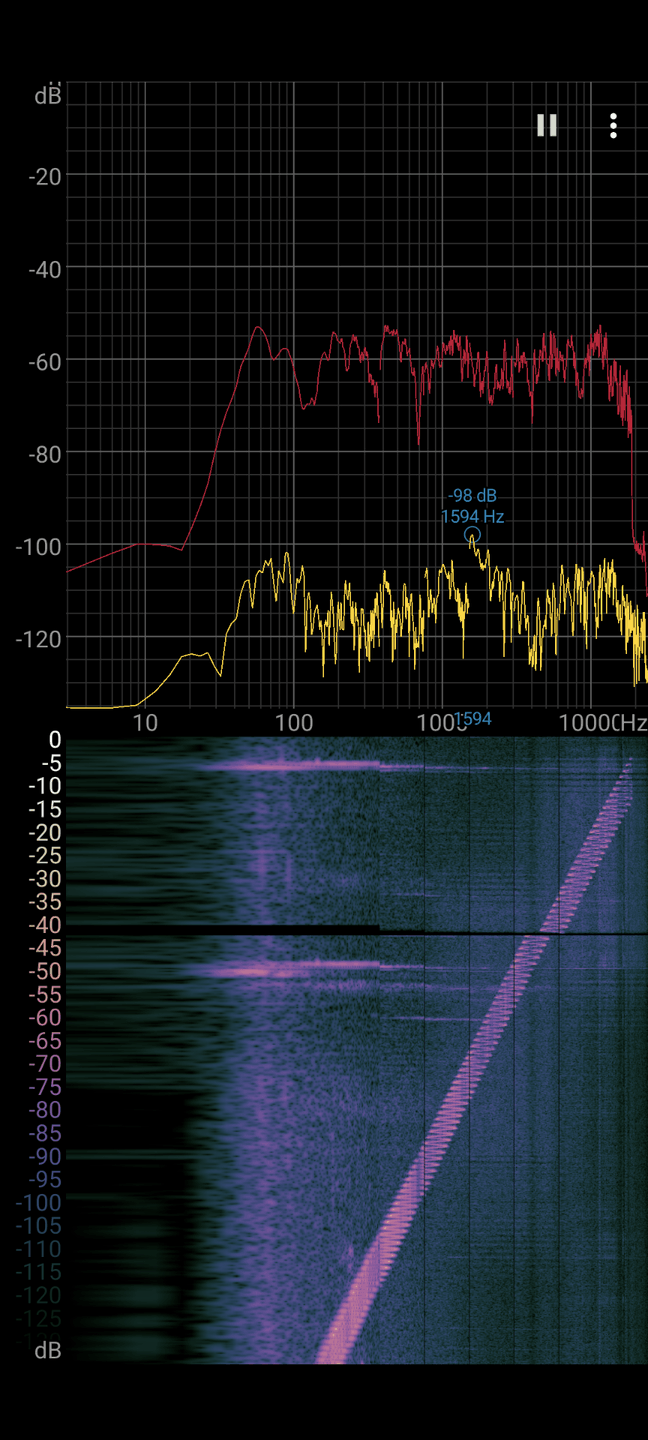The image size is (648, 1440).
Task: Click the dB unit label above the spectrum graph
Action: [47, 96]
